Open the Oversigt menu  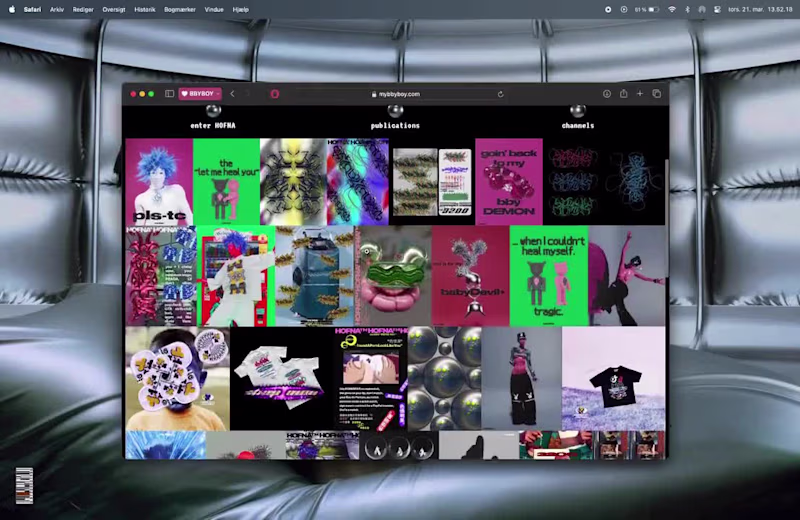(x=114, y=9)
